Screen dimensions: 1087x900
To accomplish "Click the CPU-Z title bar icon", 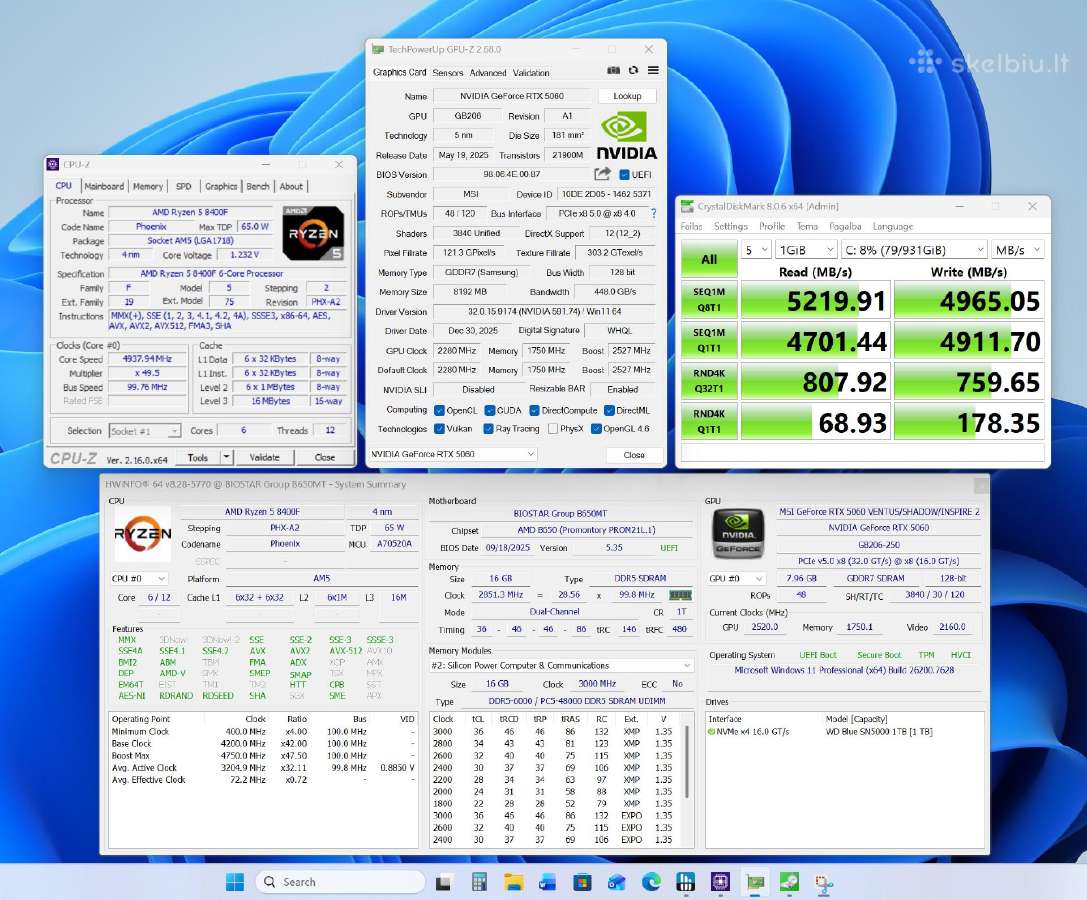I will coord(53,164).
